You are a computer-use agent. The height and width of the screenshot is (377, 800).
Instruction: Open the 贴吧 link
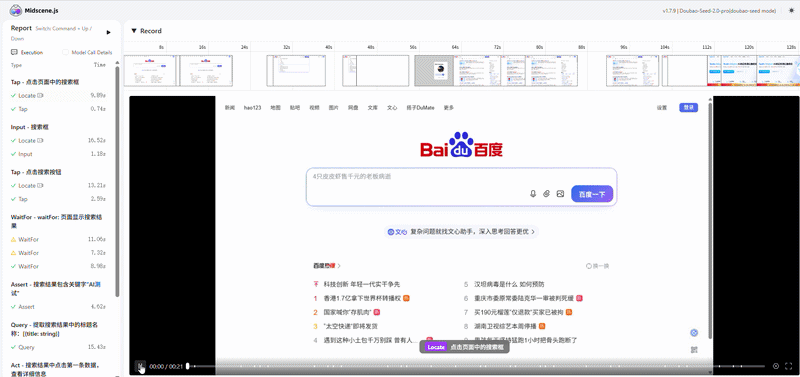click(295, 108)
